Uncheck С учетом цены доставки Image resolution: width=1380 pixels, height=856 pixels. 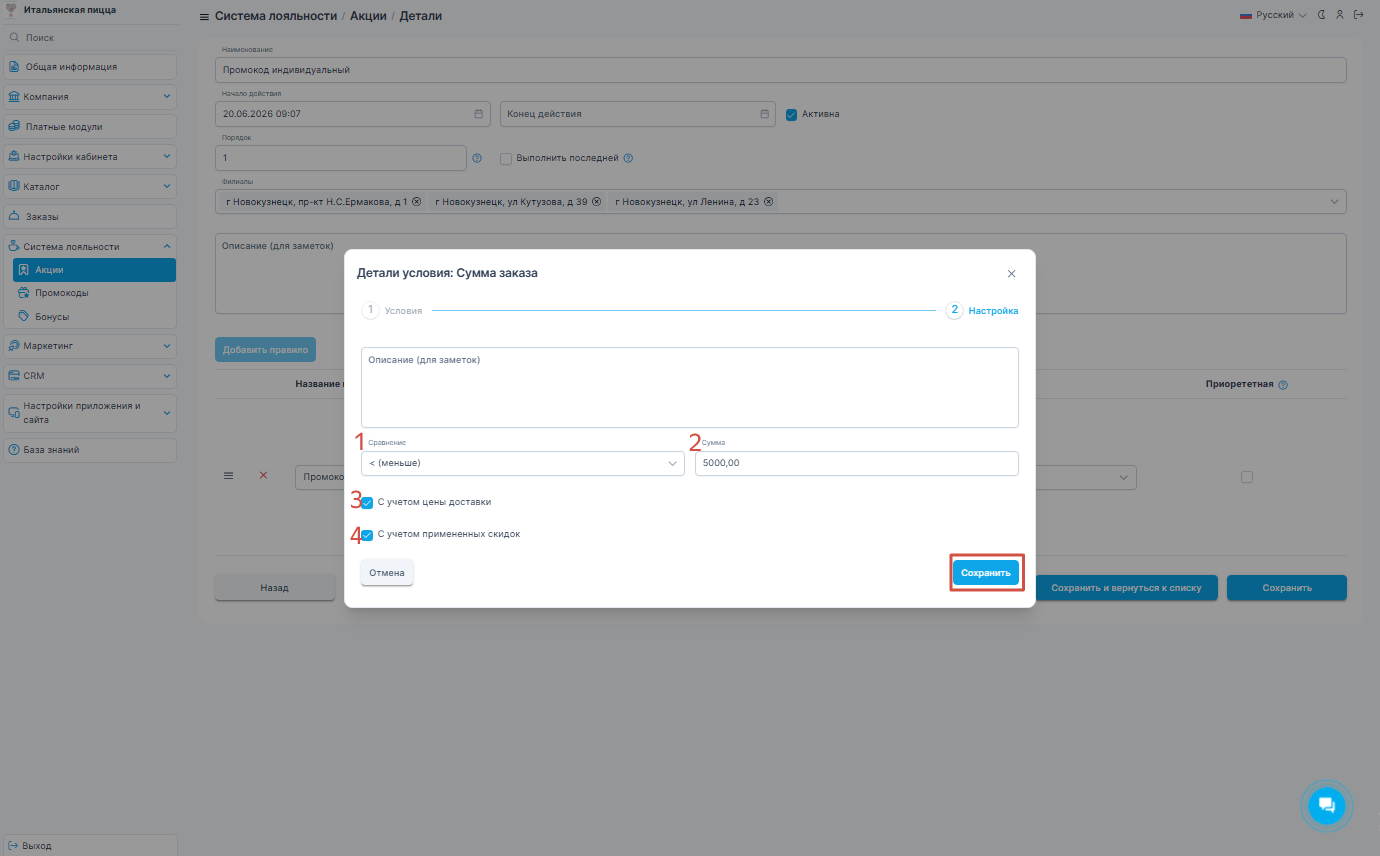click(367, 503)
